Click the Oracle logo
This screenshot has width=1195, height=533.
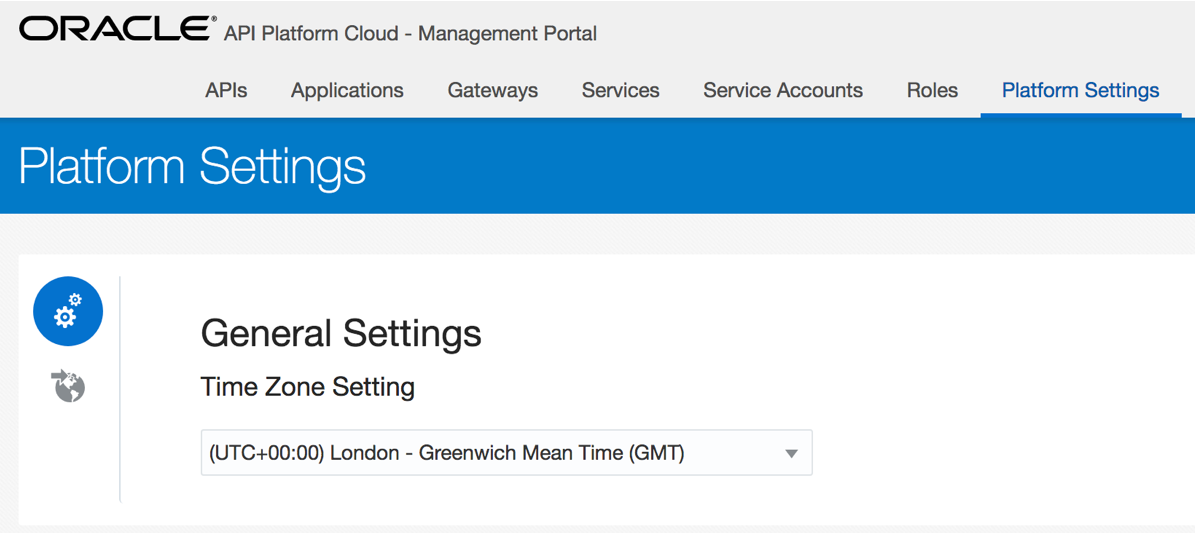[x=117, y=30]
